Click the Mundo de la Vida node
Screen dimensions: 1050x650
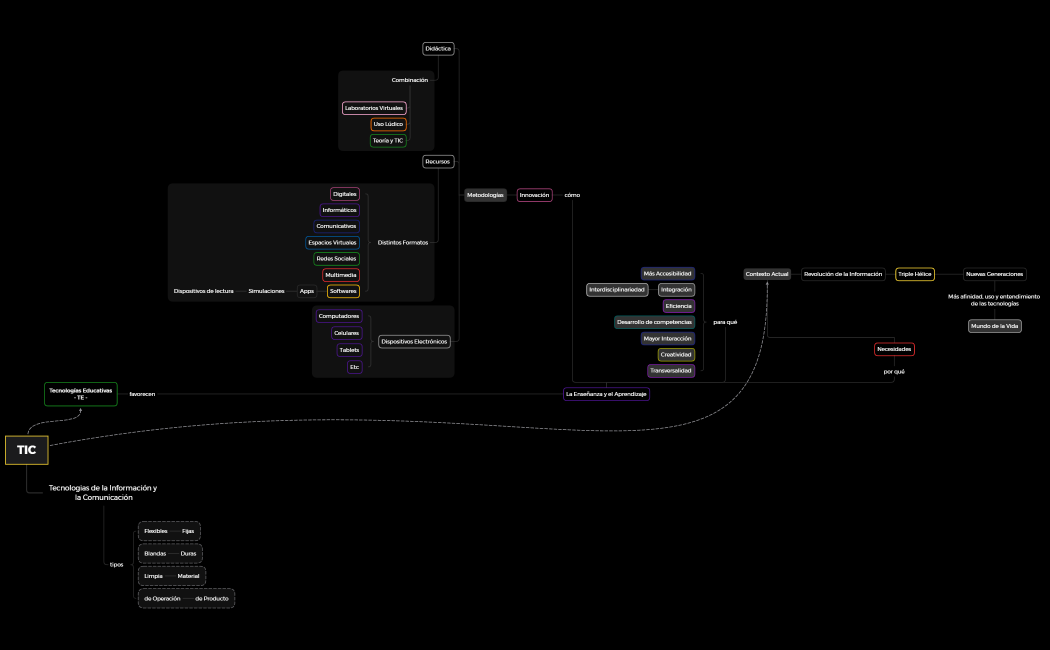994,326
